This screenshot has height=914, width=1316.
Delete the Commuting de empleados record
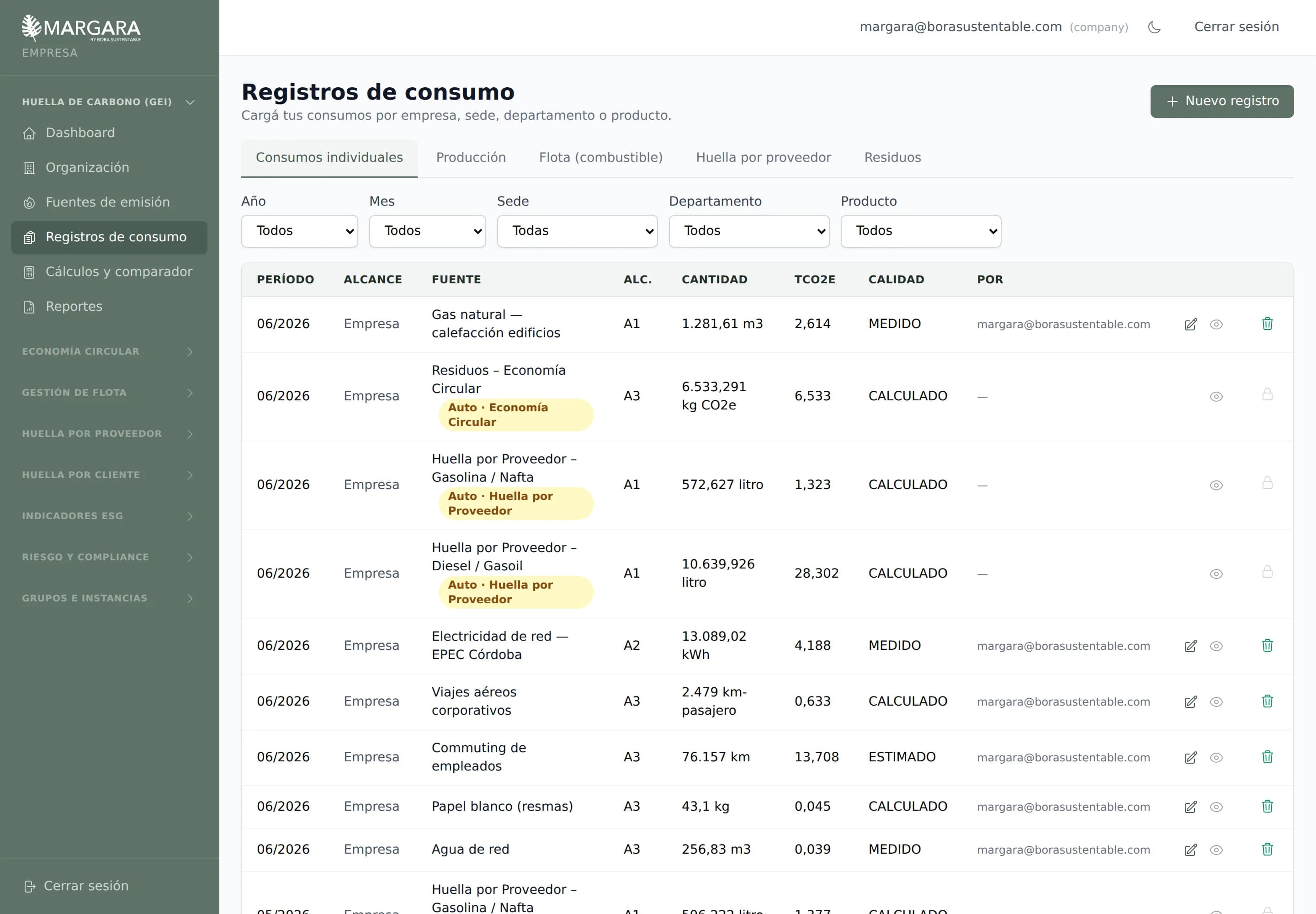pos(1267,756)
